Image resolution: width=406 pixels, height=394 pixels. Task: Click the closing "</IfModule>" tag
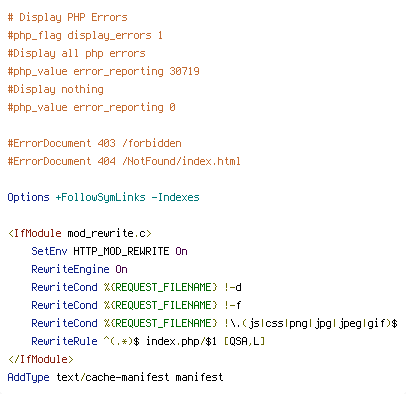point(41,359)
